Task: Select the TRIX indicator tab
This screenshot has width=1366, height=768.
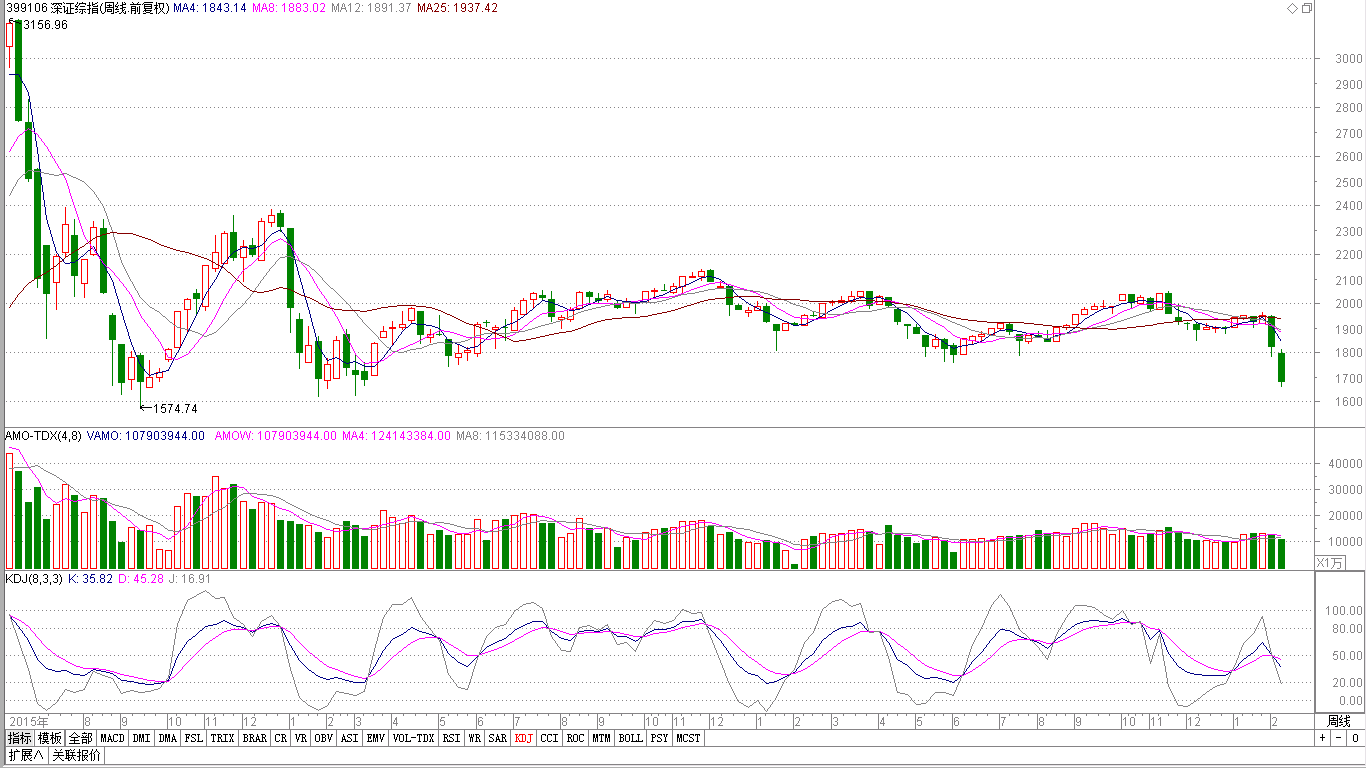Action: tap(223, 738)
